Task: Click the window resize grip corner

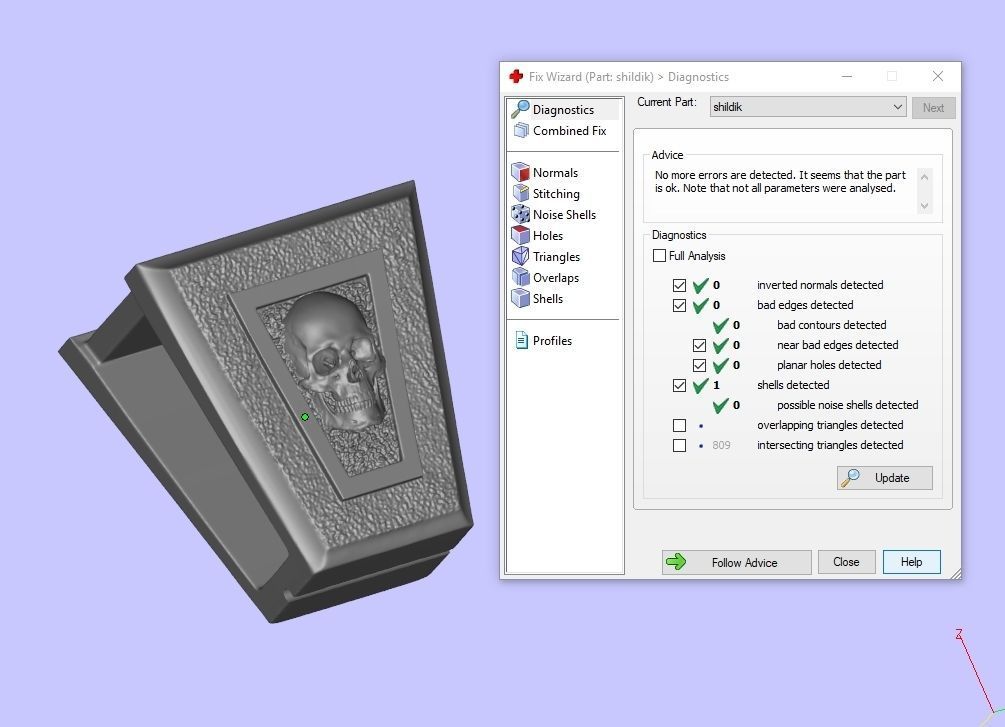Action: point(956,574)
